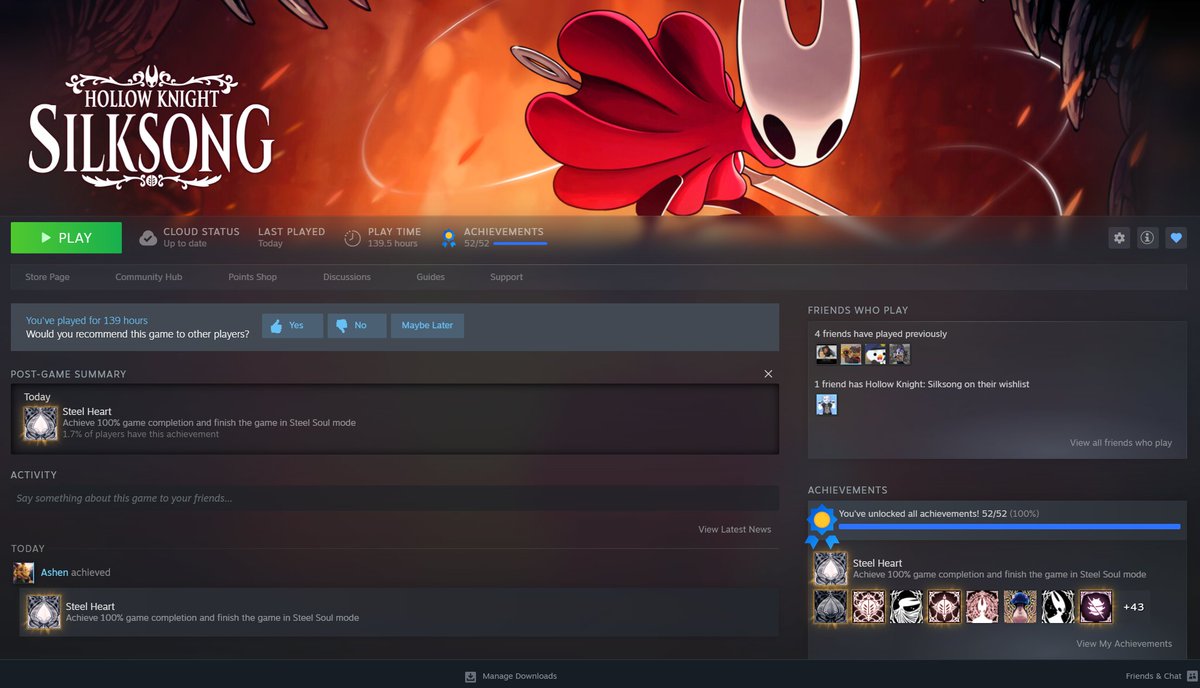Click the Play Time clock icon

pos(352,238)
